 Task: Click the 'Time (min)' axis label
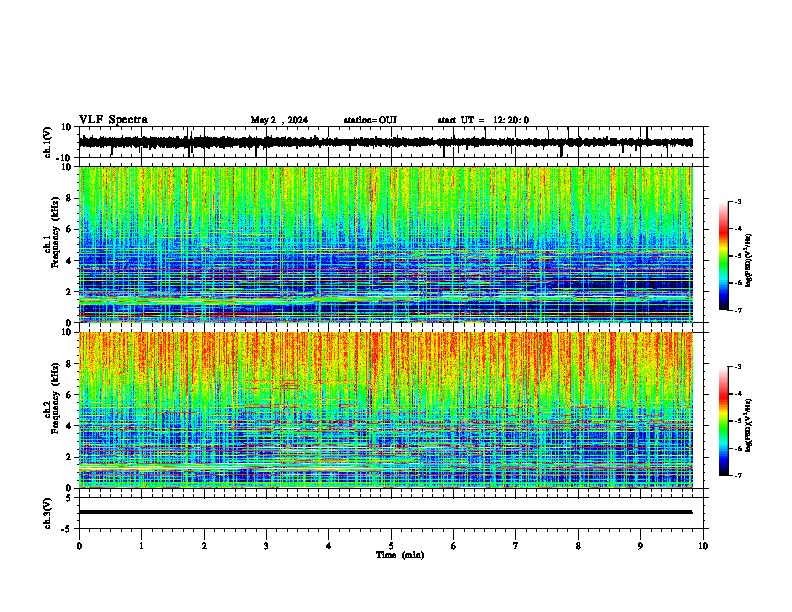pos(400,555)
